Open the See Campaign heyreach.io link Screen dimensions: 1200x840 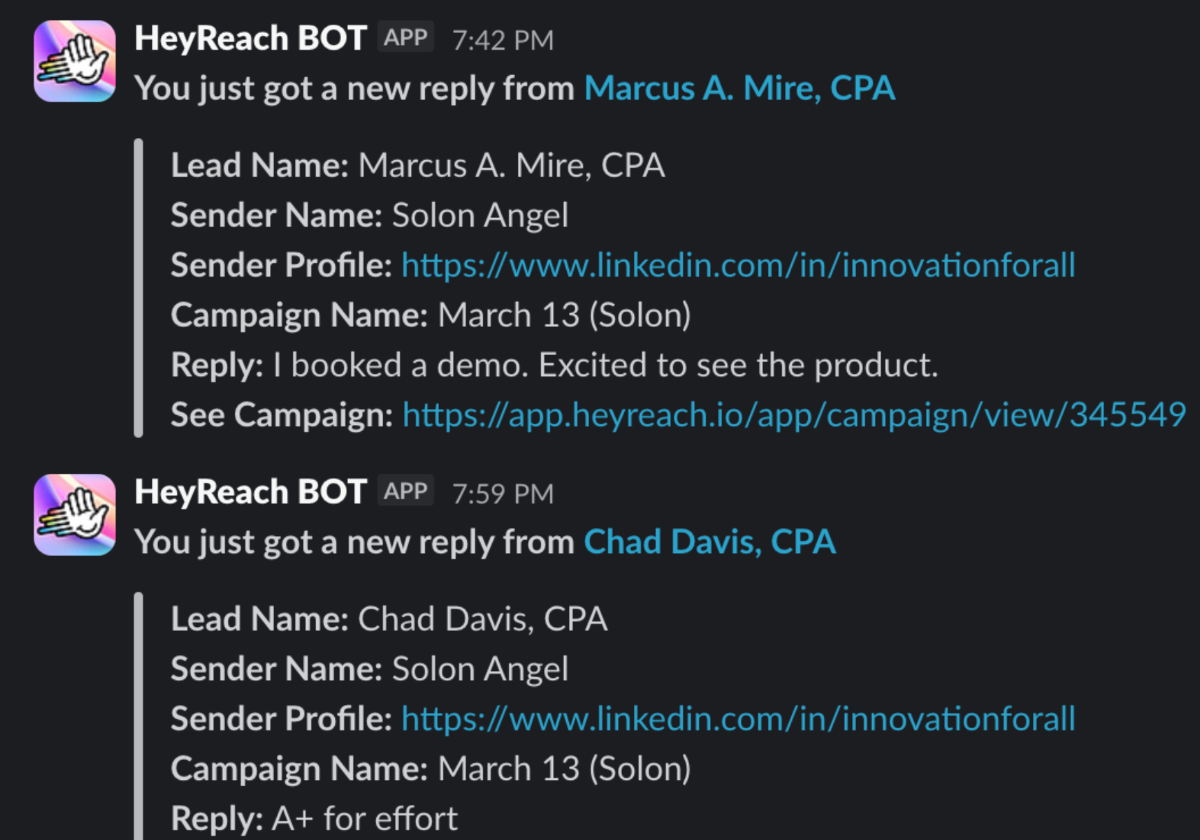[x=794, y=414]
